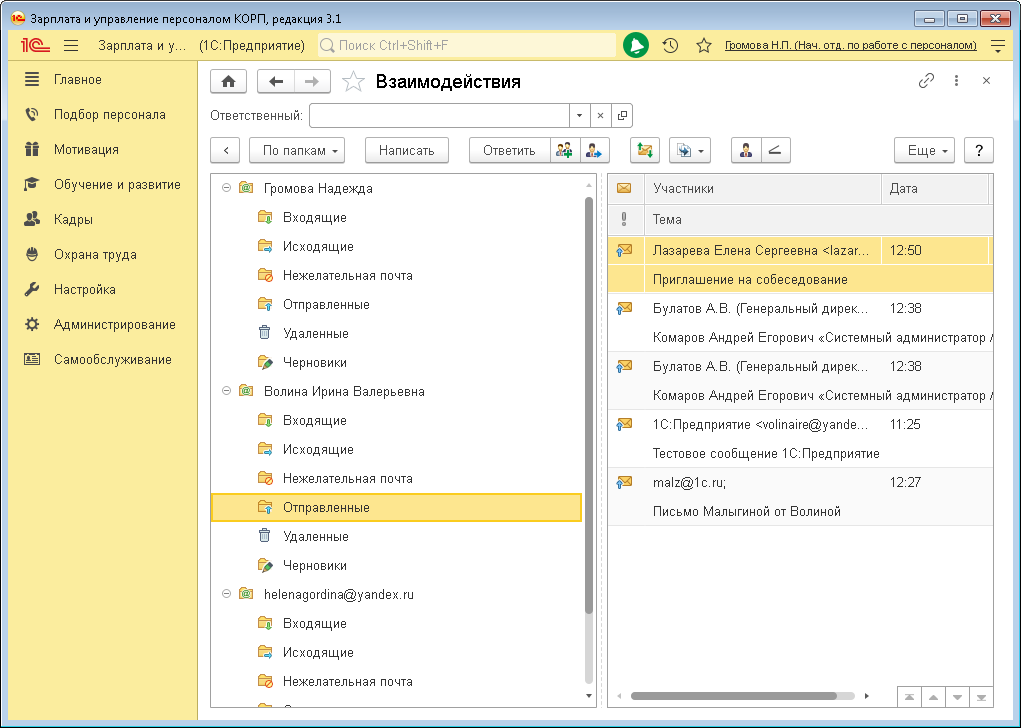
Task: Select Нежелательная почта folder under Громова Надежда
Action: [x=347, y=275]
